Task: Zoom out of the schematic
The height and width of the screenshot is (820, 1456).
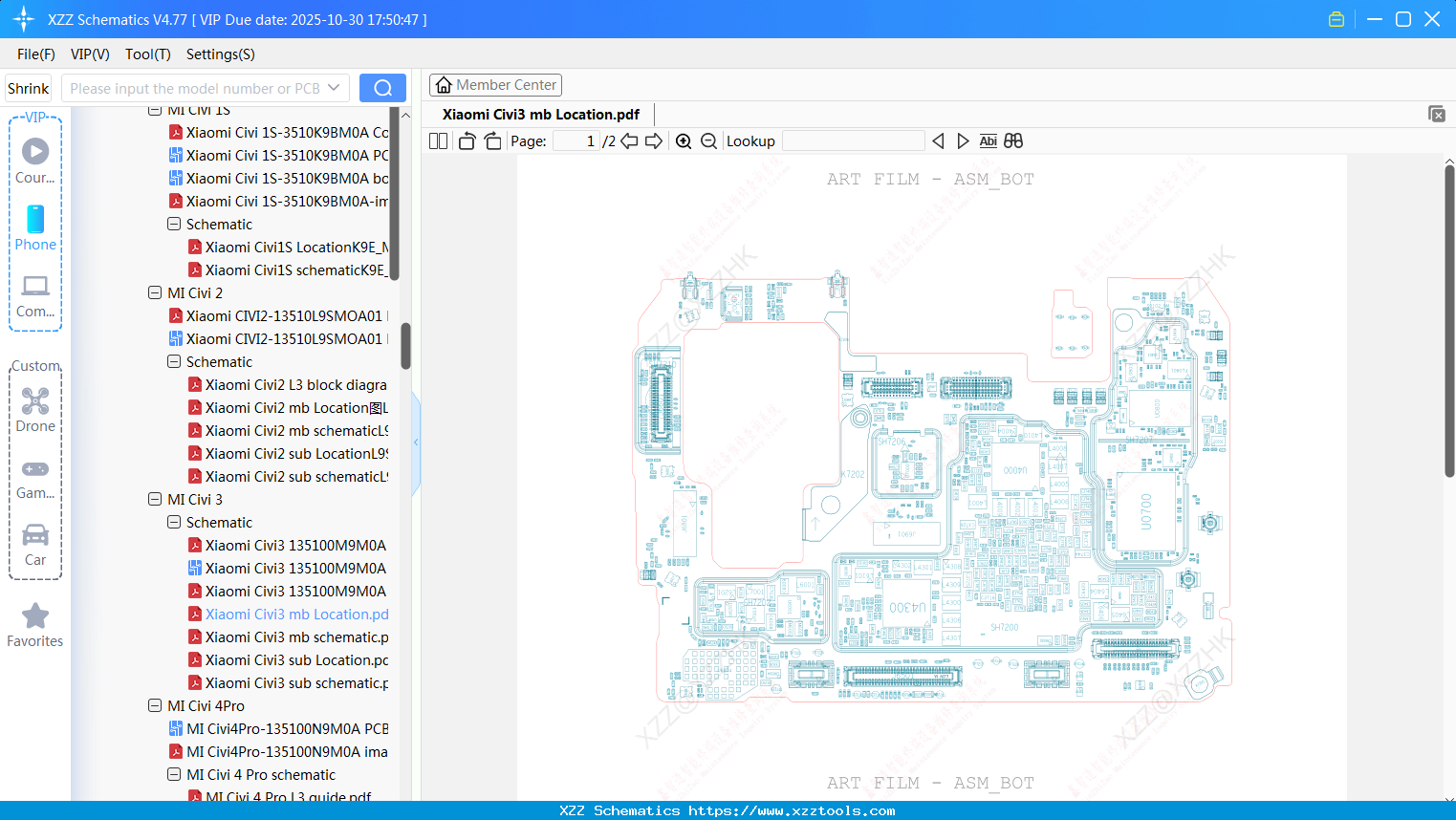Action: coord(708,140)
